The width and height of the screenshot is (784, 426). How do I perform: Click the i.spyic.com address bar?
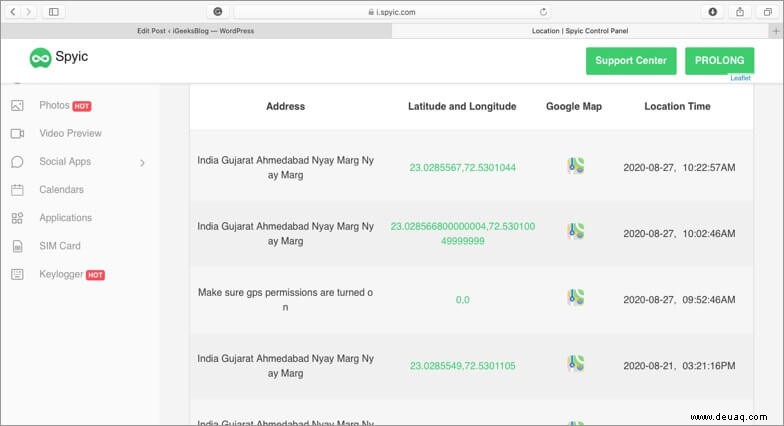pos(391,12)
